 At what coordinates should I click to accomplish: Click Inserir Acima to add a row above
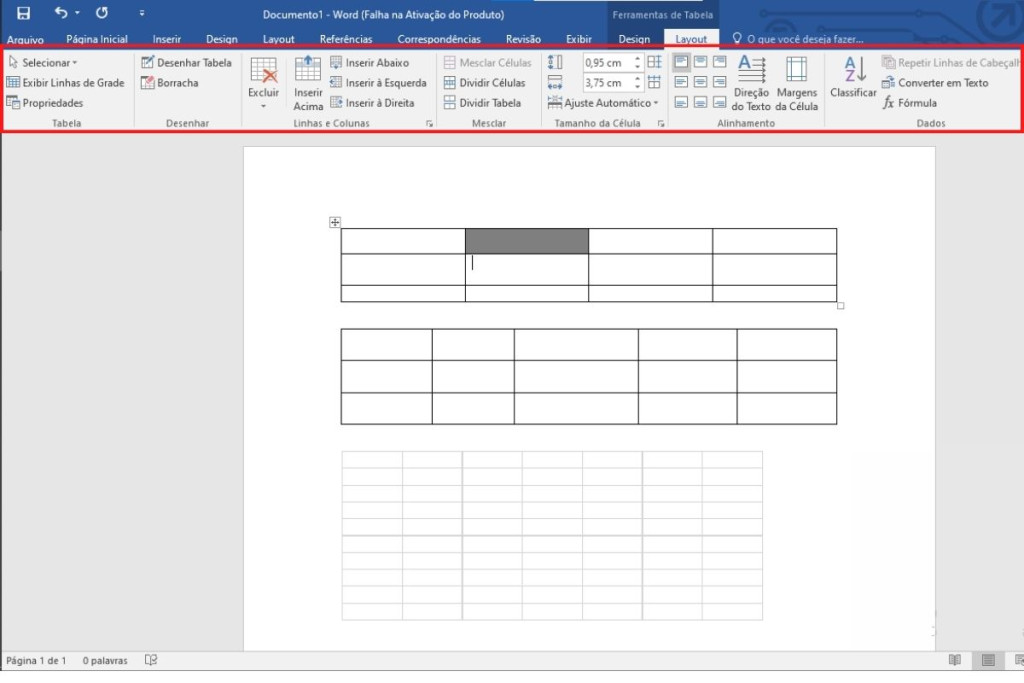point(308,82)
